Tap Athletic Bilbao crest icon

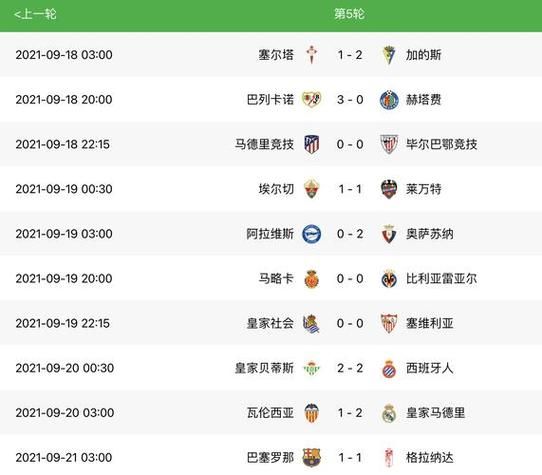click(389, 144)
